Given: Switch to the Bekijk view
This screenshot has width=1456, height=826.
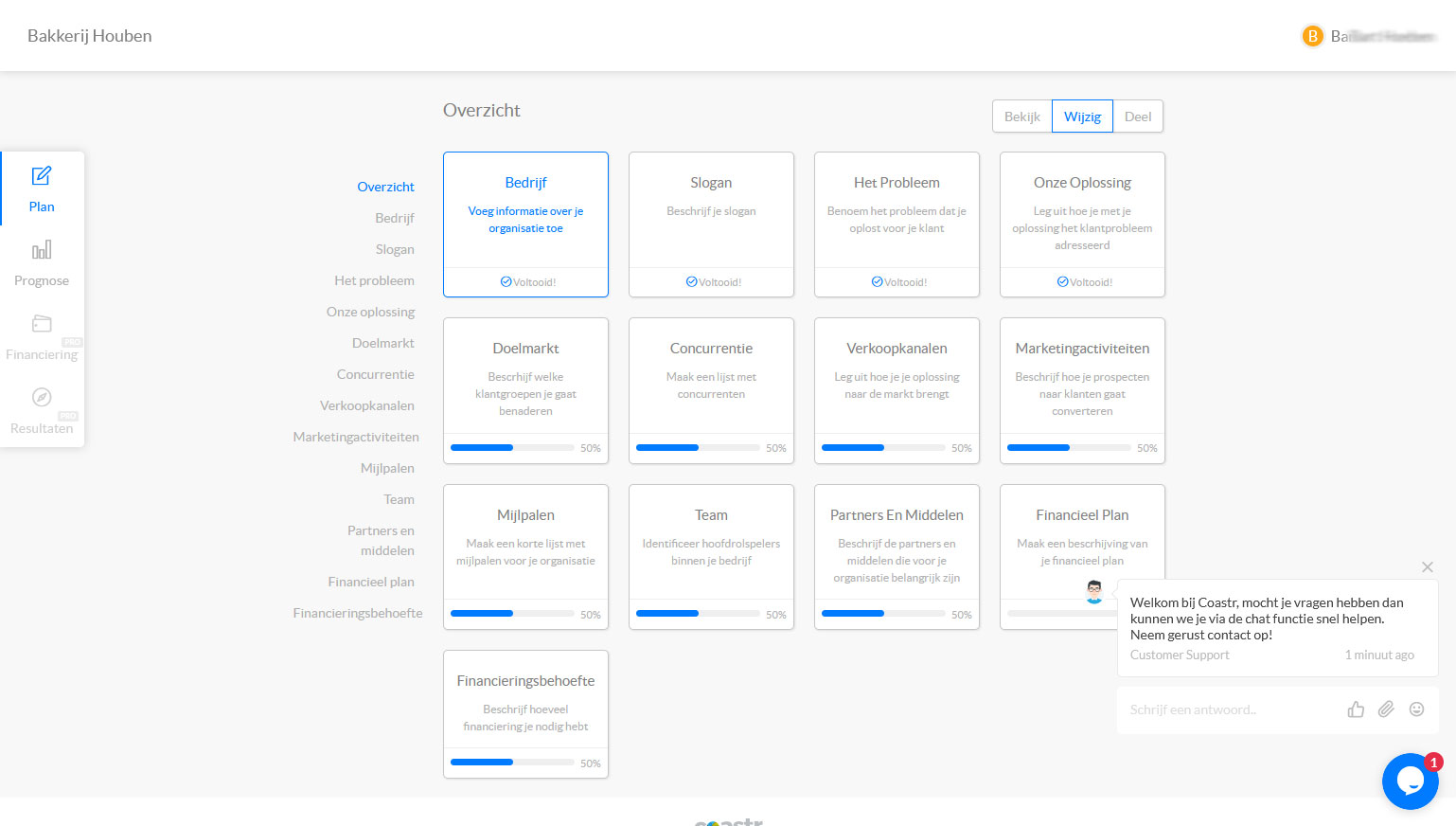Looking at the screenshot, I should [x=1022, y=117].
